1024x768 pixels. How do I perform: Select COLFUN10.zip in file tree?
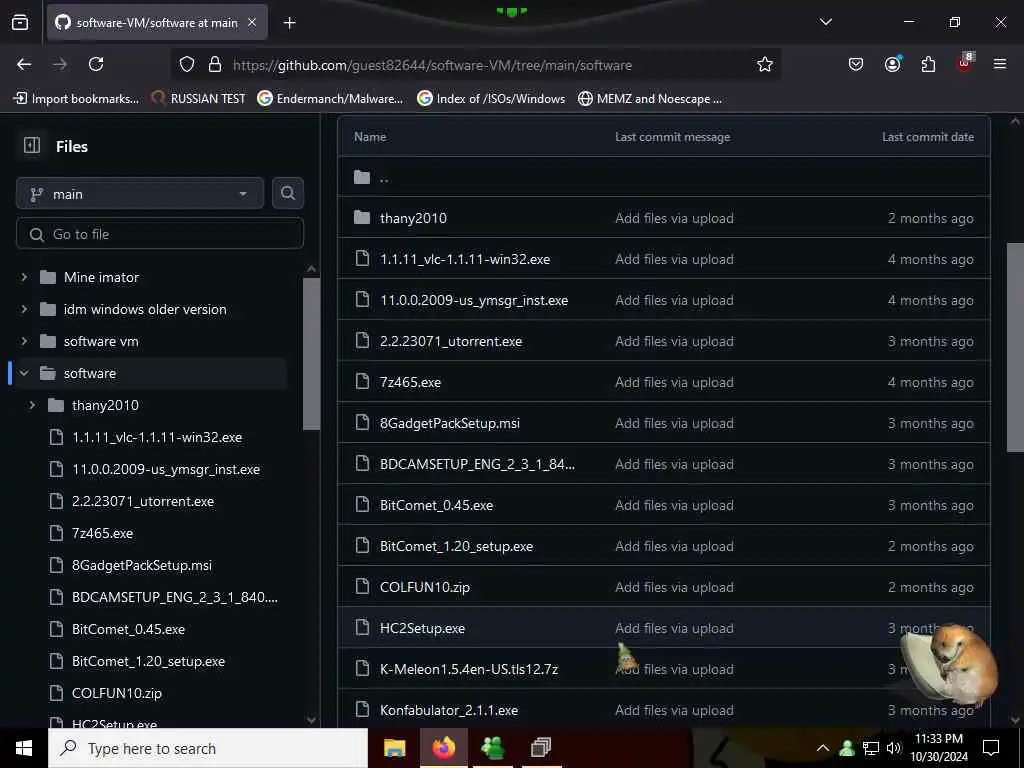coord(117,693)
